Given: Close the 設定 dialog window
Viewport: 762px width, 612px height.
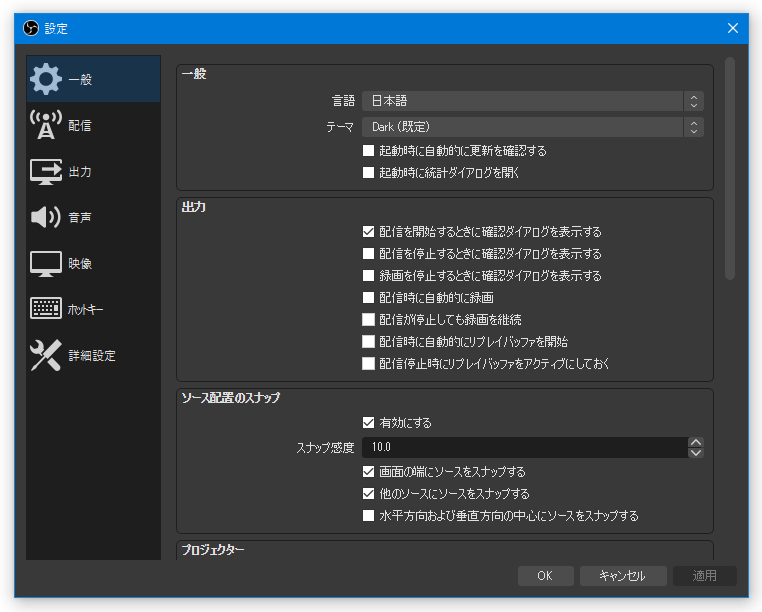Looking at the screenshot, I should click(733, 28).
